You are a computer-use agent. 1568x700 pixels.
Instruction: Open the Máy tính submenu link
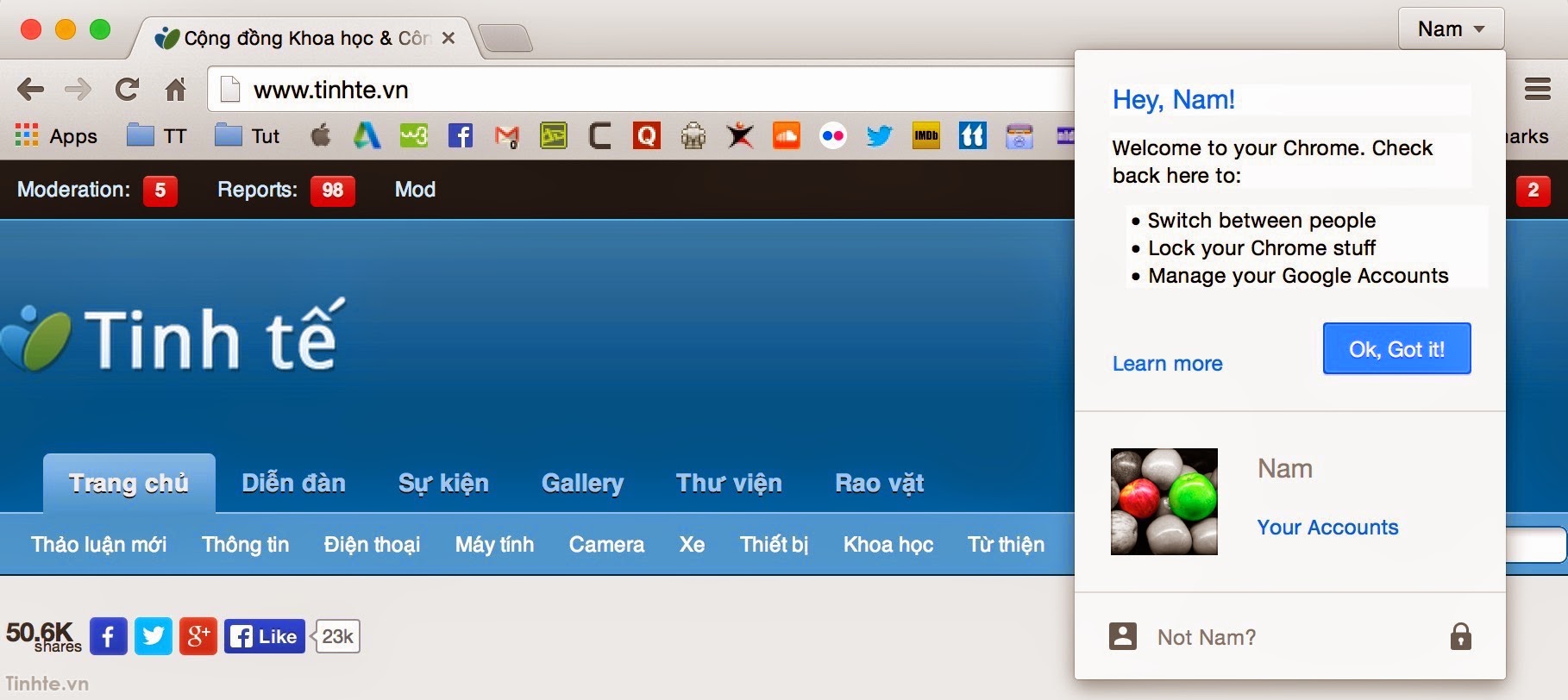click(x=494, y=545)
